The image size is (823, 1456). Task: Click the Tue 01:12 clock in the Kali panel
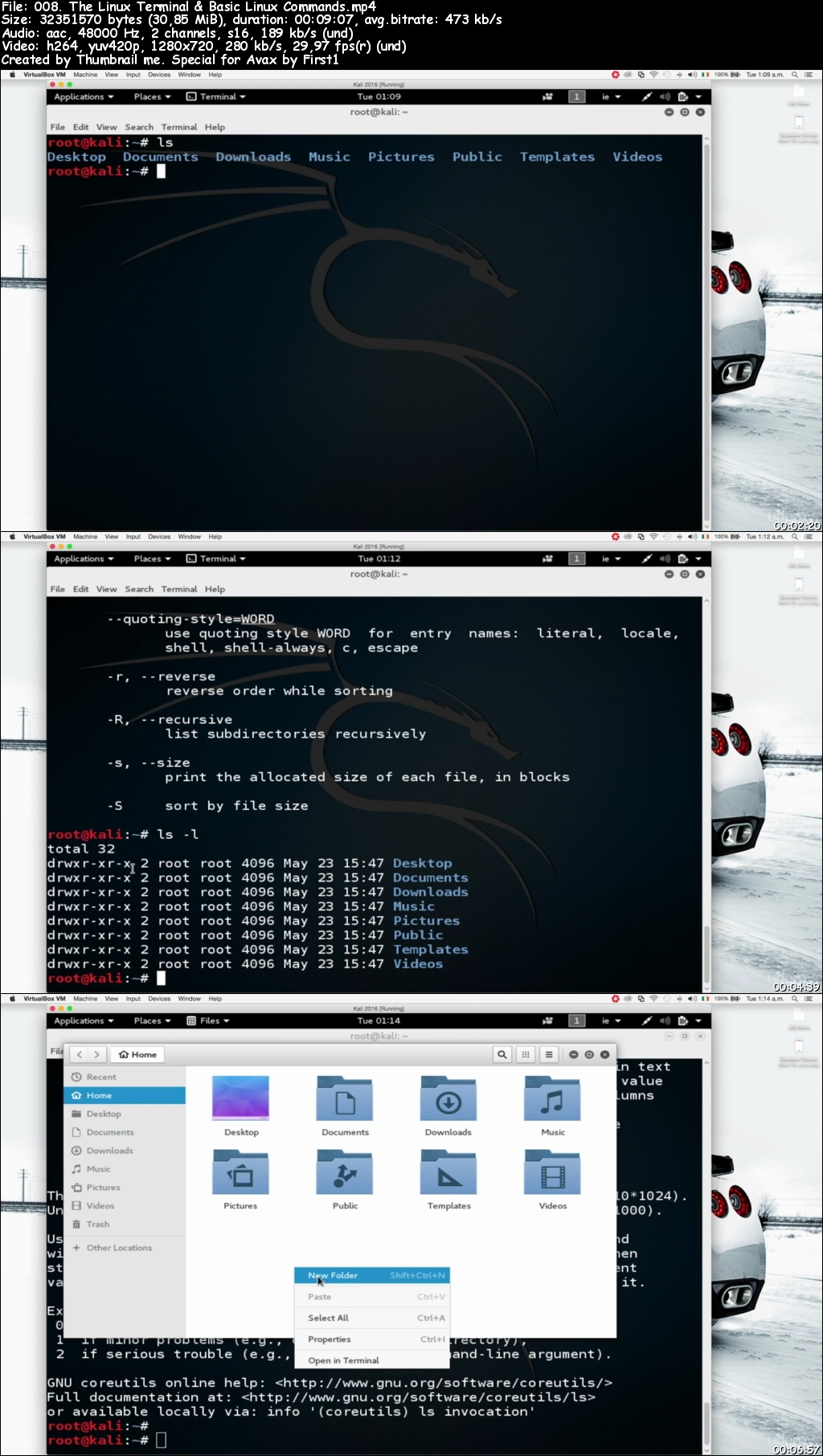point(379,558)
